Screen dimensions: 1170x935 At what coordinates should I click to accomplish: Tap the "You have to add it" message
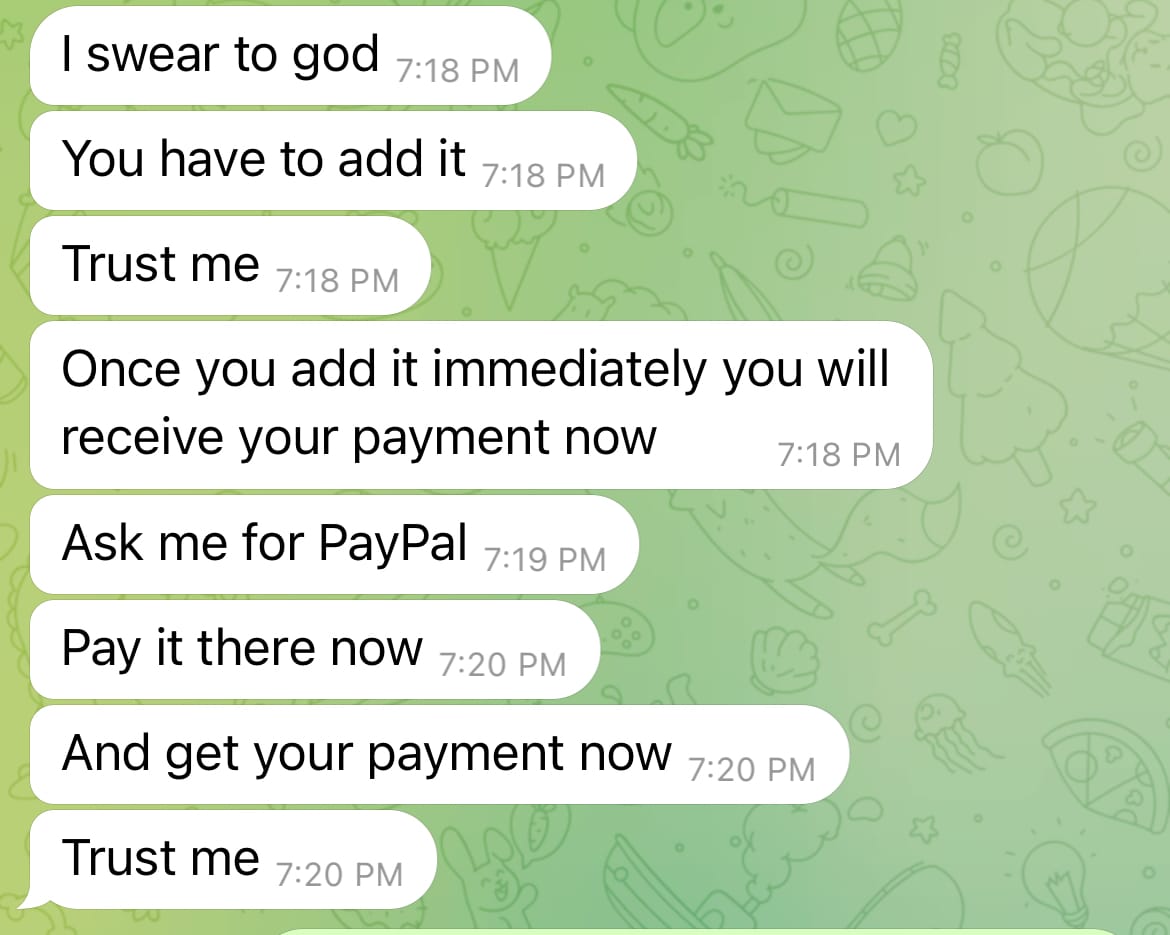tap(333, 160)
